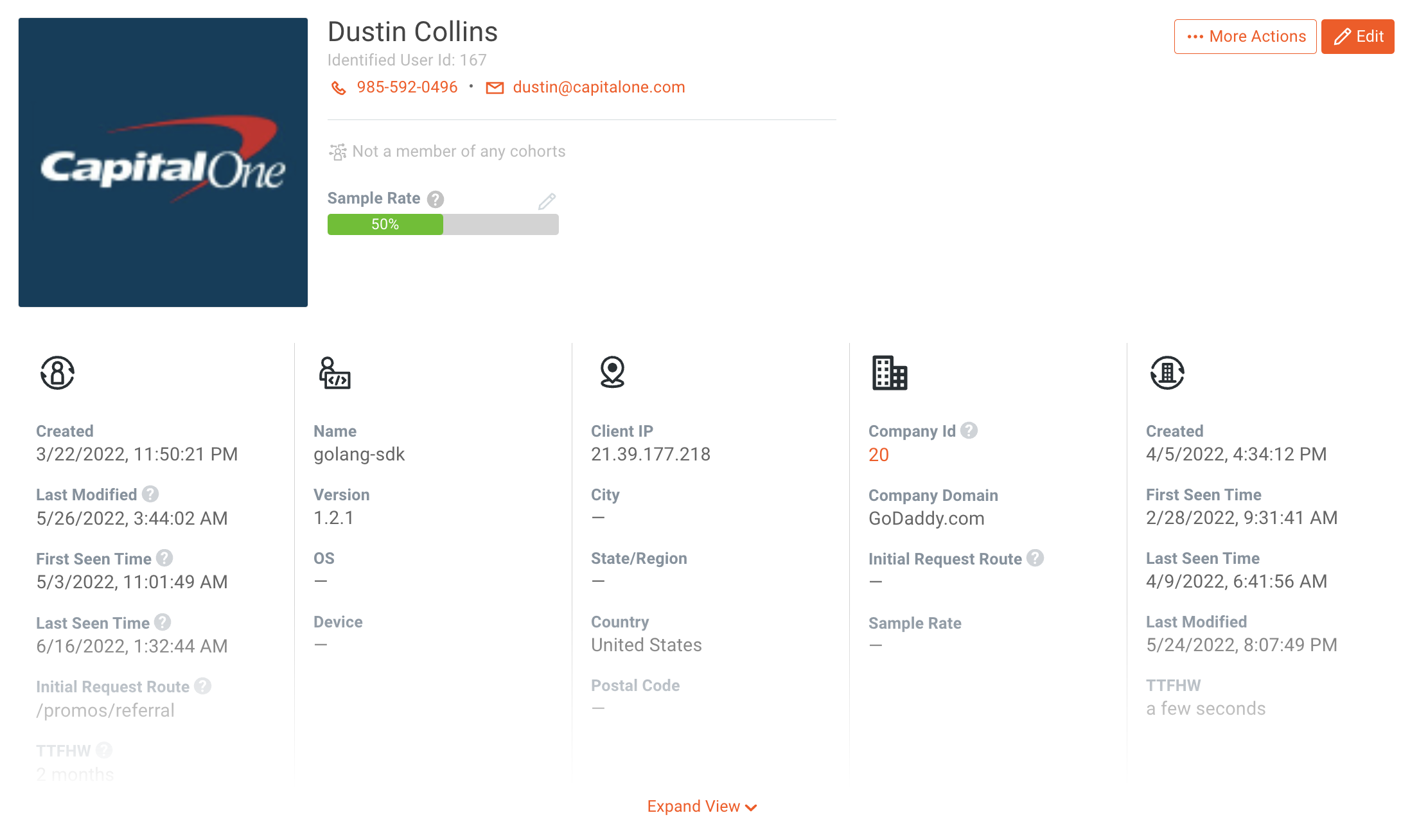This screenshot has height=840, width=1410.
Task: Click the phone icon beside 985-592-0496
Action: point(339,88)
